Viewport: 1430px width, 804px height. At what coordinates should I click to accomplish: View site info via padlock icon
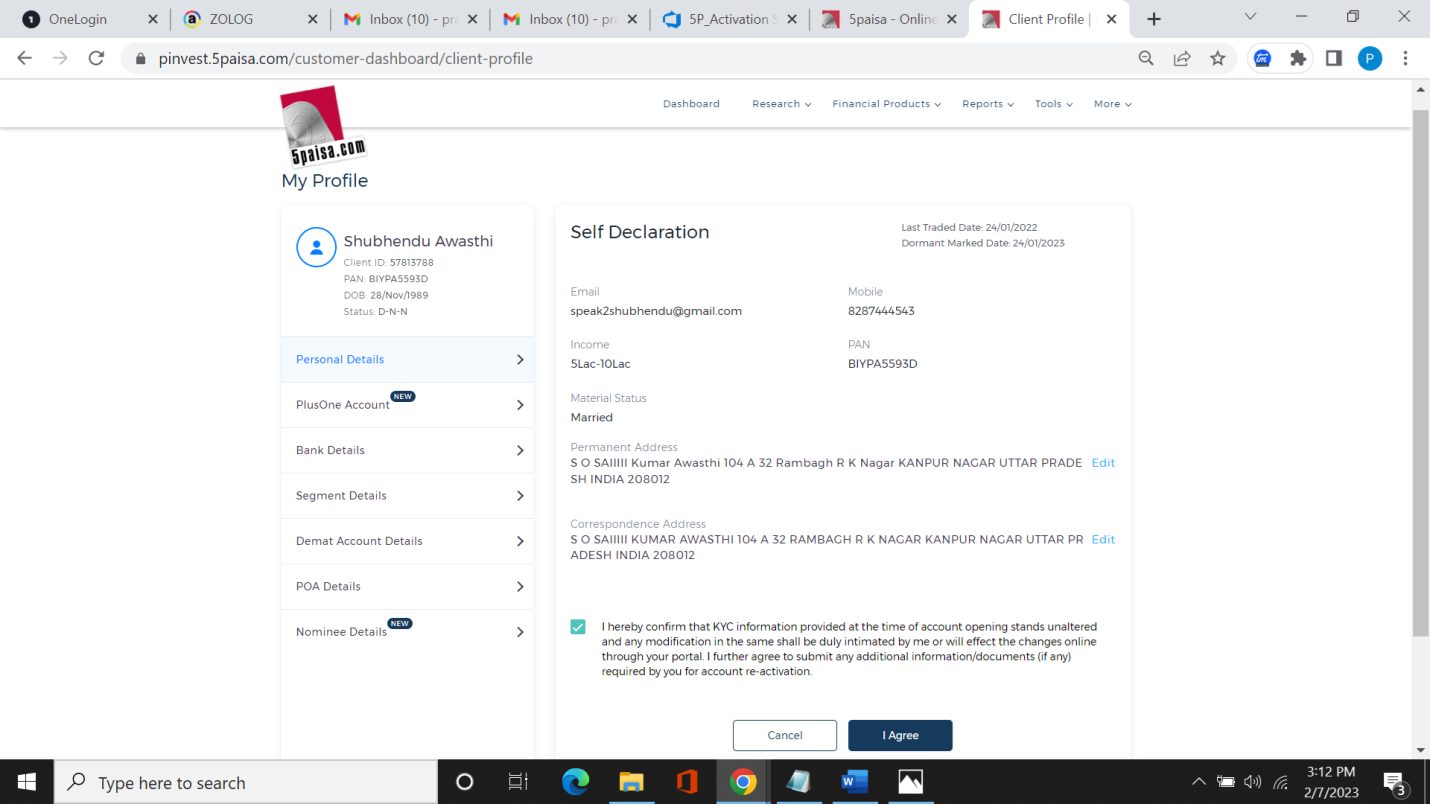point(139,58)
